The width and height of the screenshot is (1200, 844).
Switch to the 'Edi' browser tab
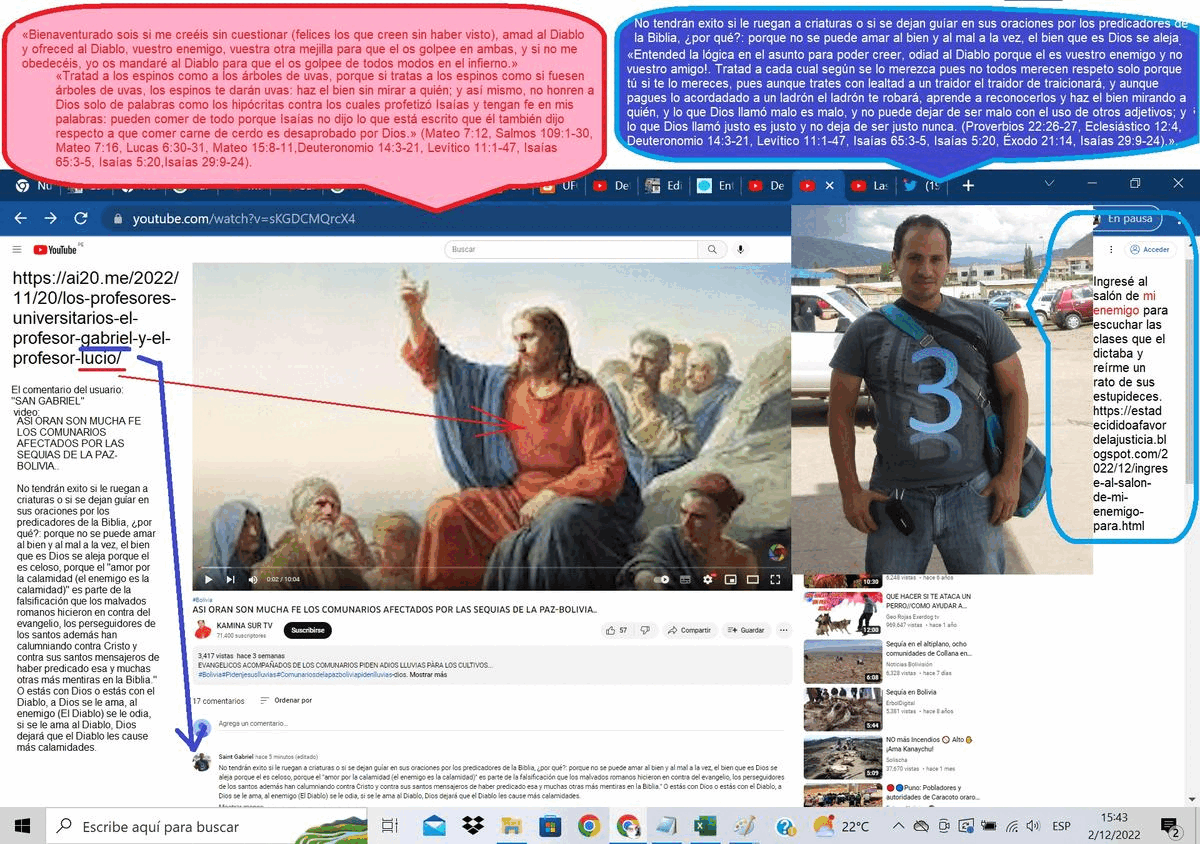(663, 185)
